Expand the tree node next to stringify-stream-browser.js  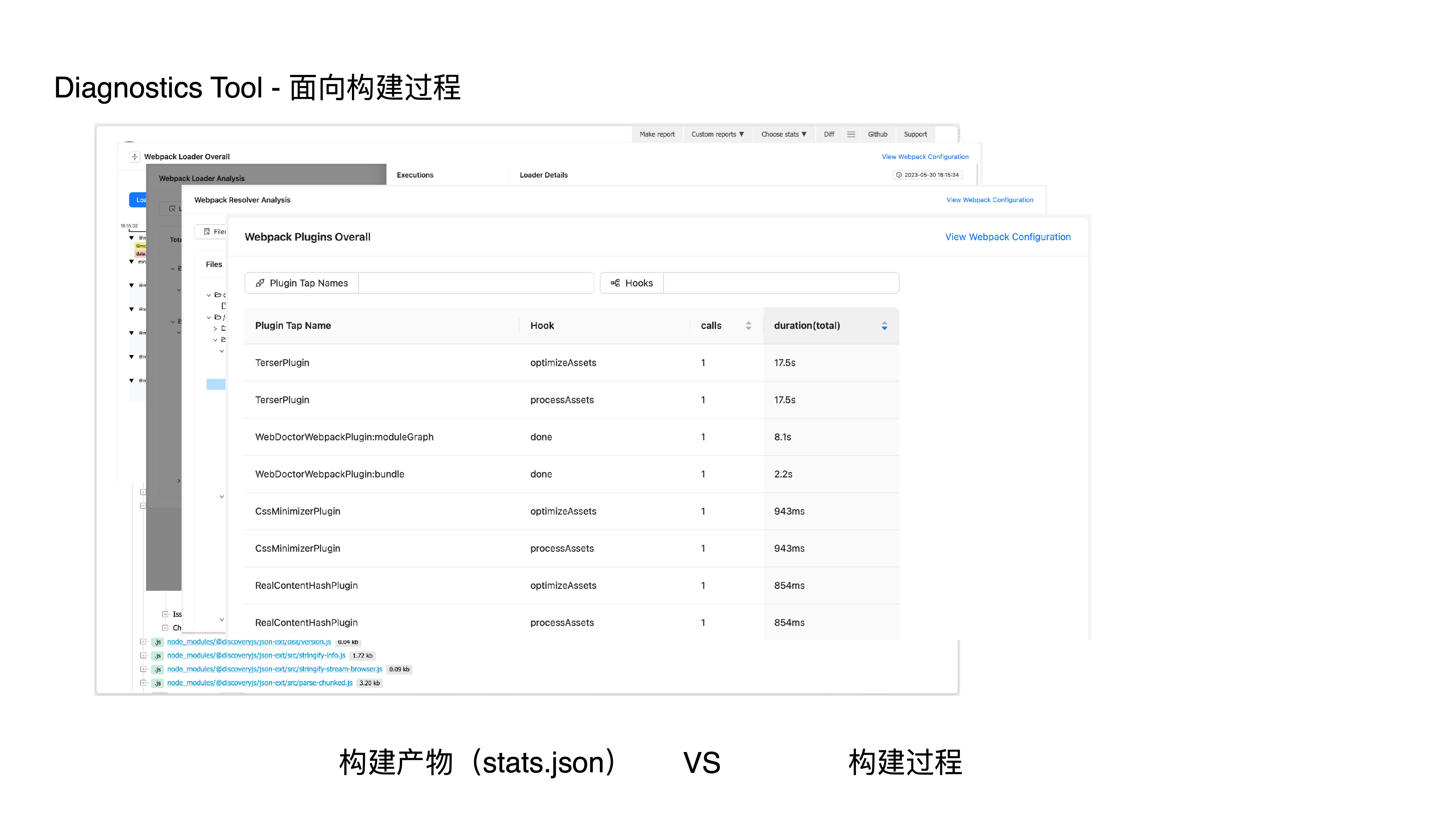coord(143,669)
